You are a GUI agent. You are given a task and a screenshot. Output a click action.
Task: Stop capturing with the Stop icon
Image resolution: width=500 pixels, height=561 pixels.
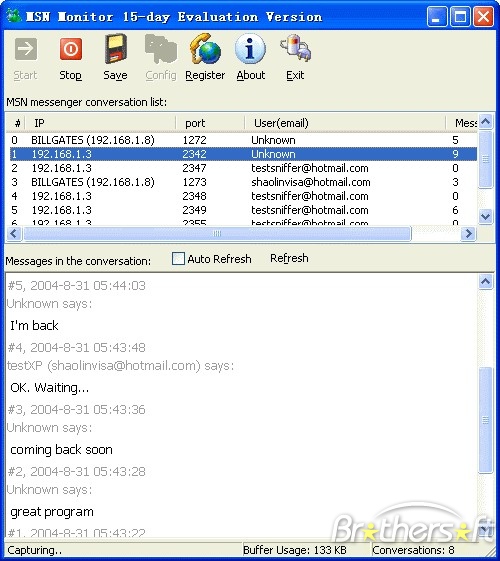(70, 49)
